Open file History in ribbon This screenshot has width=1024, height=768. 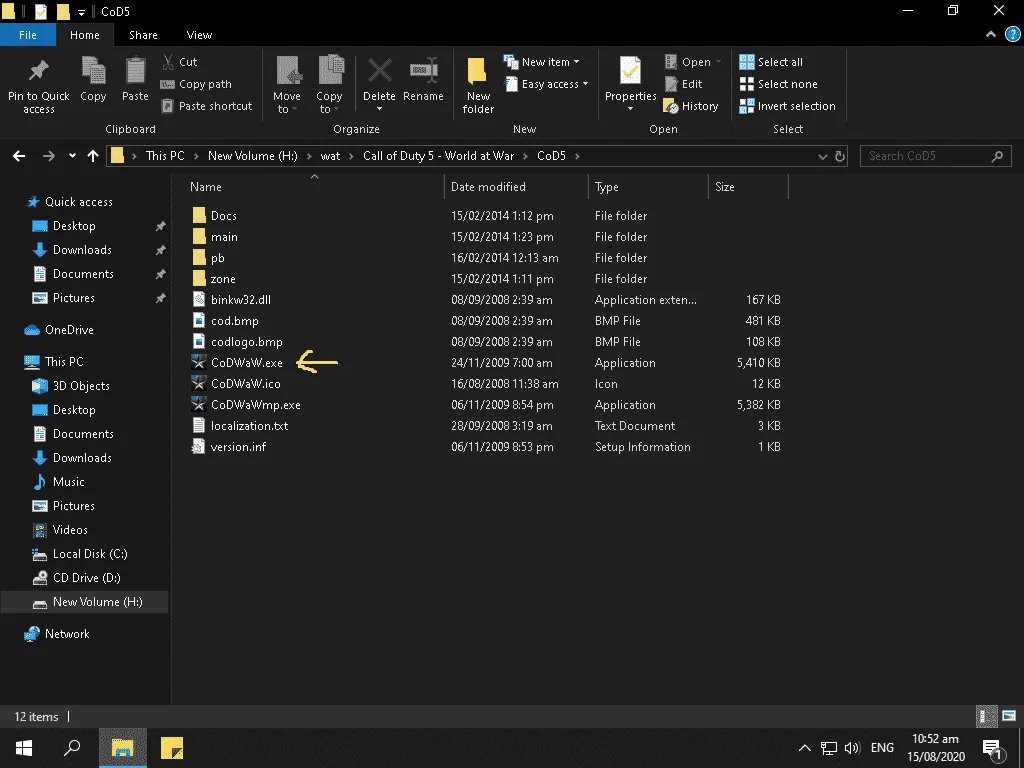click(691, 106)
